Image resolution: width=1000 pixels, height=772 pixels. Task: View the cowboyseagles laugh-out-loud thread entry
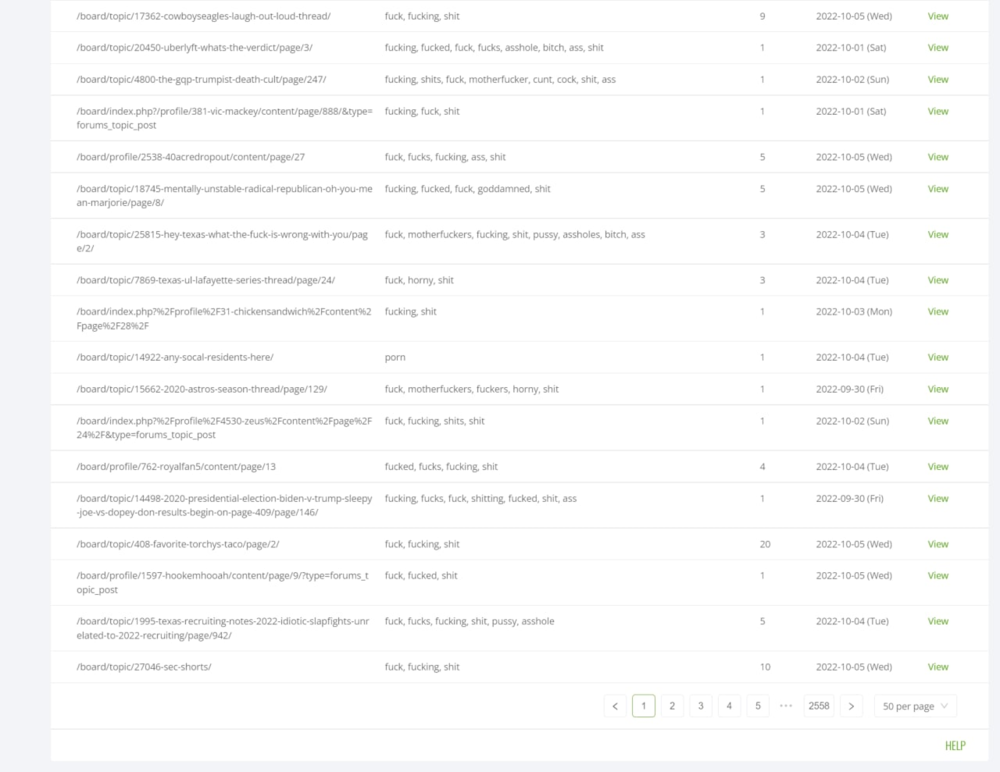click(937, 17)
